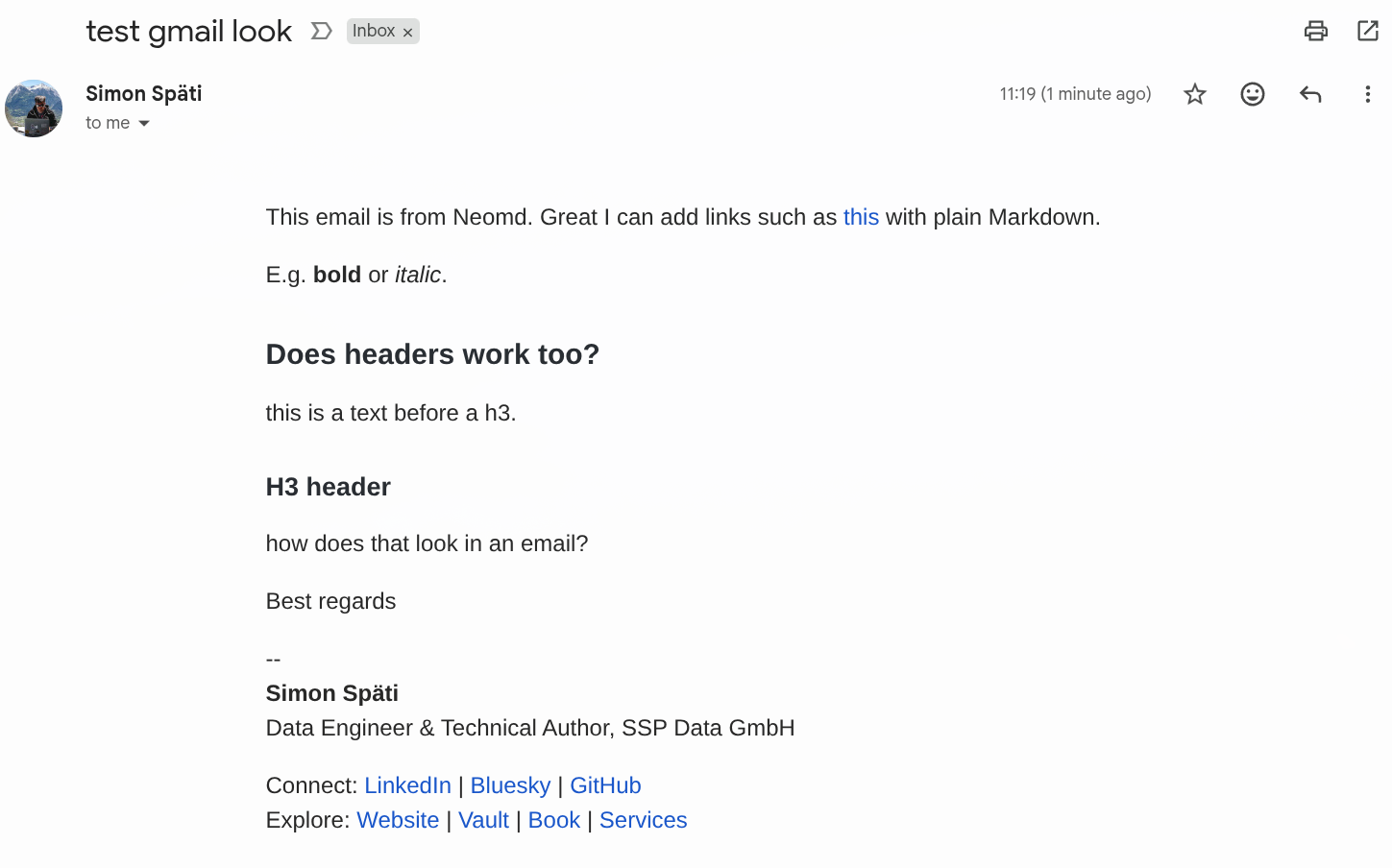Reply to Simon Späti's email
Image resolution: width=1392 pixels, height=868 pixels.
1309,94
